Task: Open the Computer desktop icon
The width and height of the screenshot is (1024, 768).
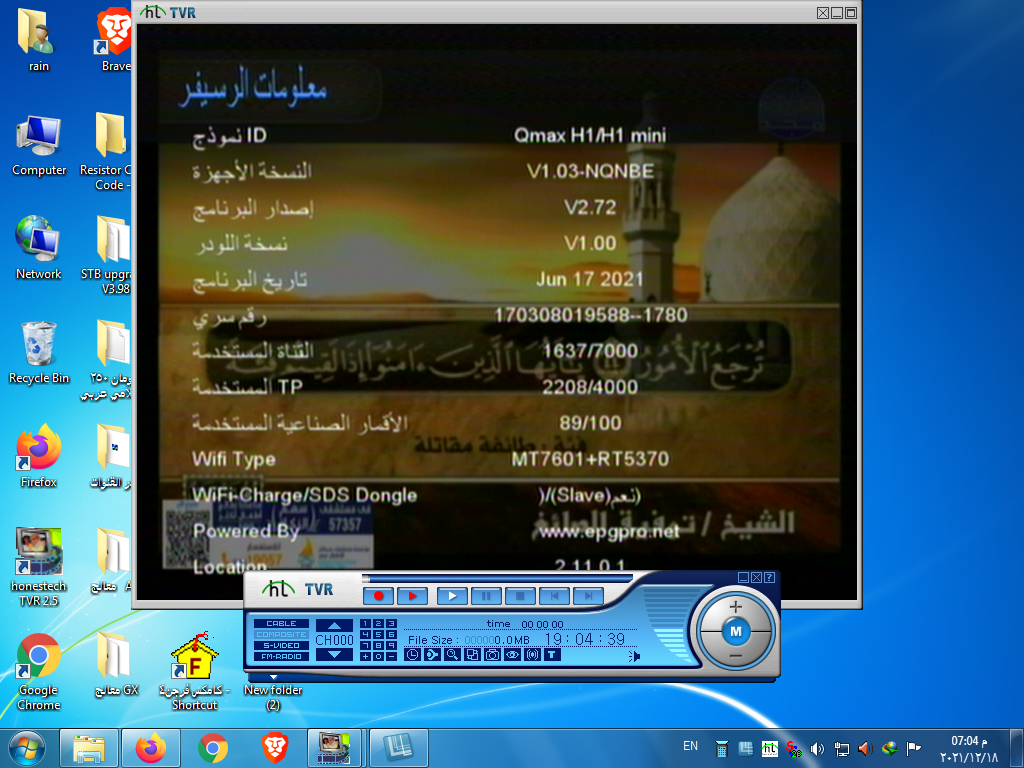Action: tap(39, 145)
